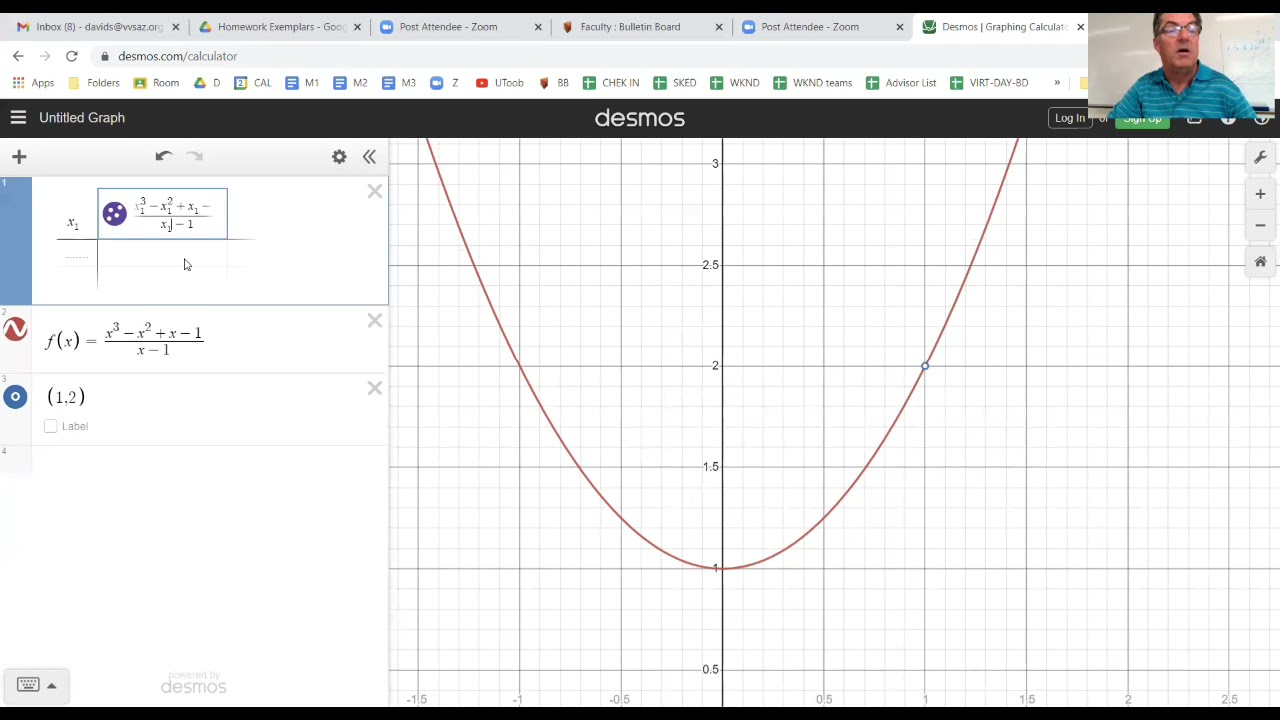
Task: Open the M2 bookmark
Action: (350, 83)
